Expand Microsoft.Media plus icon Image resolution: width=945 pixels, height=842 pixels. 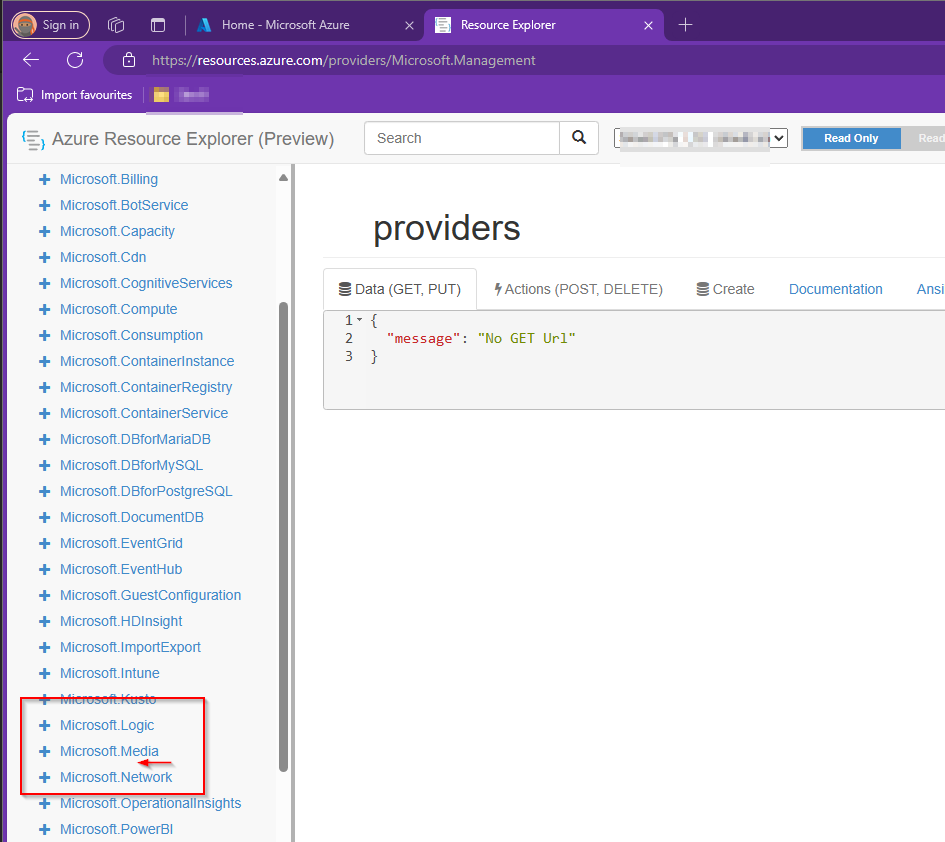pyautogui.click(x=45, y=752)
